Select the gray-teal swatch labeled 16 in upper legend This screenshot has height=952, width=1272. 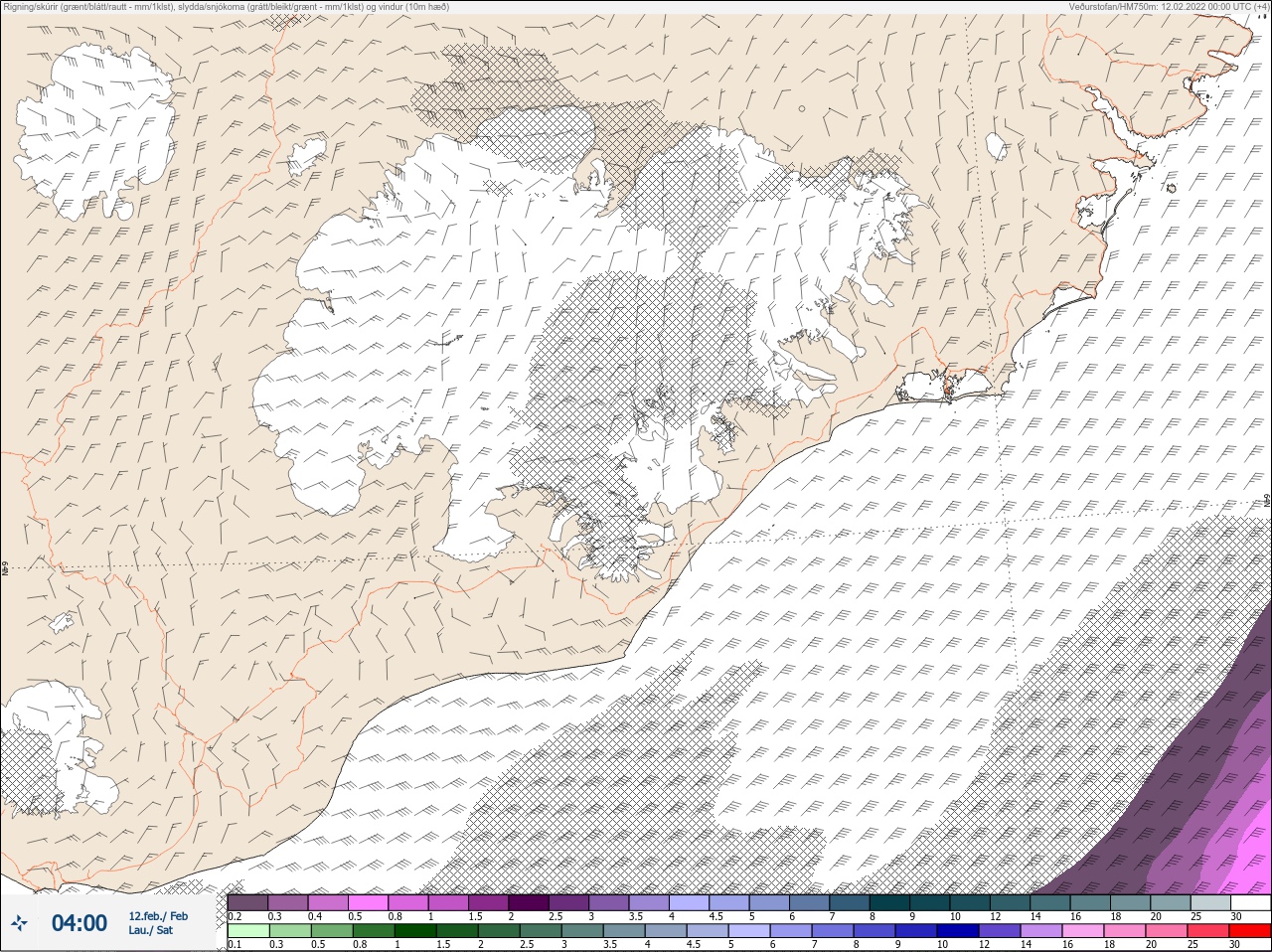click(1091, 902)
